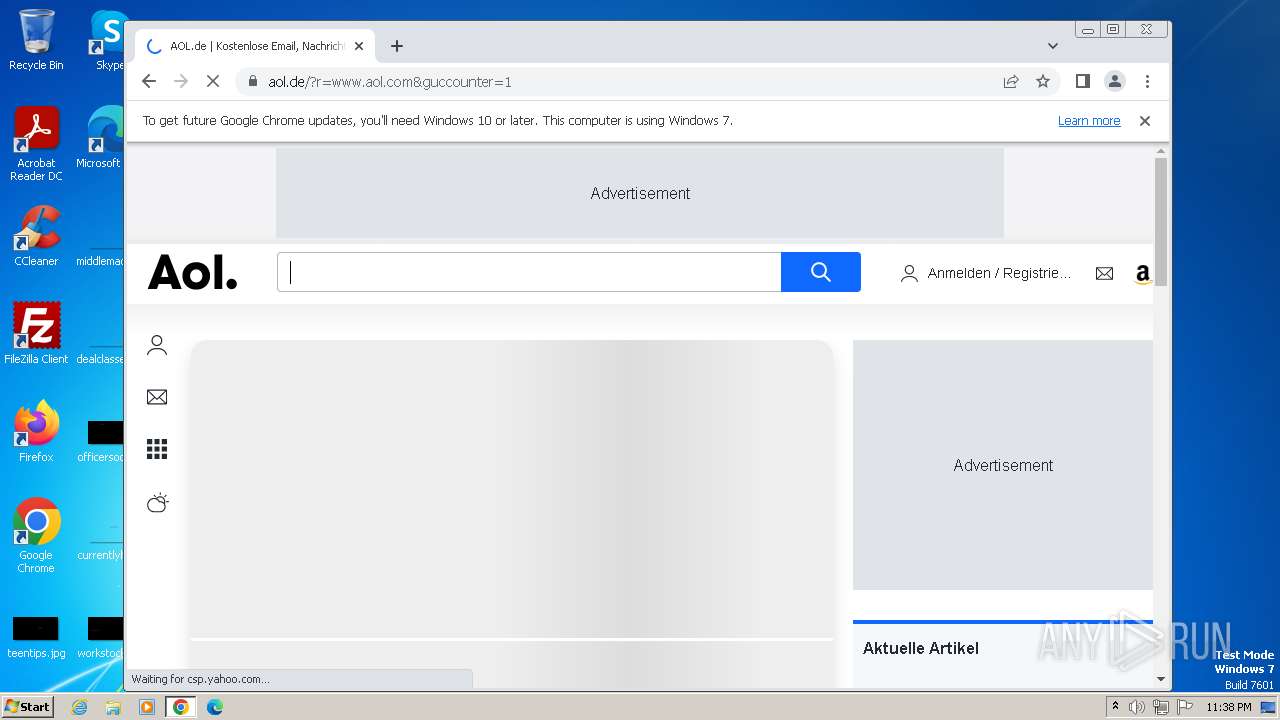1280x720 pixels.
Task: Open the mail icon in AOL header
Action: (1104, 273)
